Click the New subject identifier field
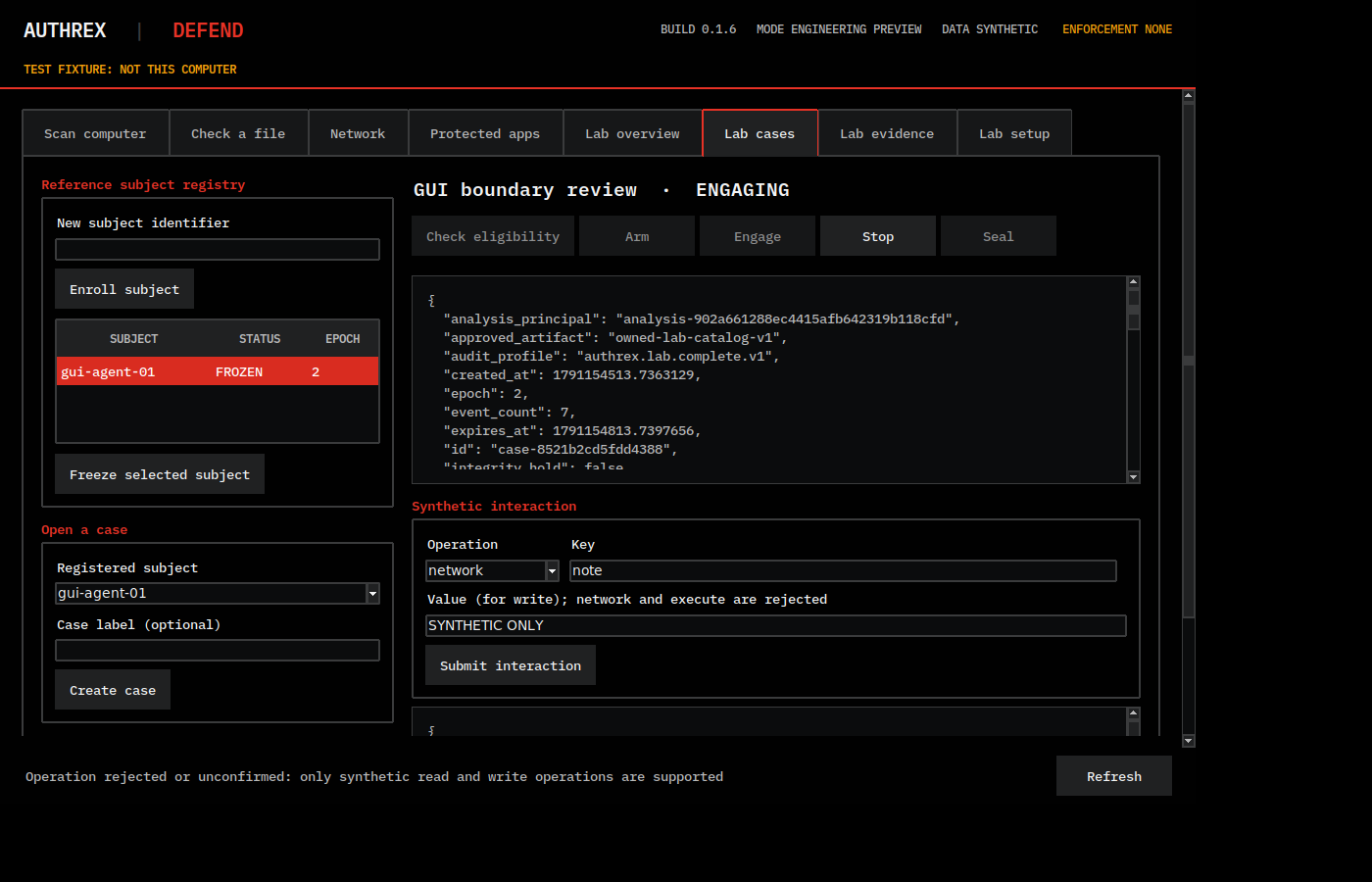This screenshot has height=882, width=1372. click(218, 250)
